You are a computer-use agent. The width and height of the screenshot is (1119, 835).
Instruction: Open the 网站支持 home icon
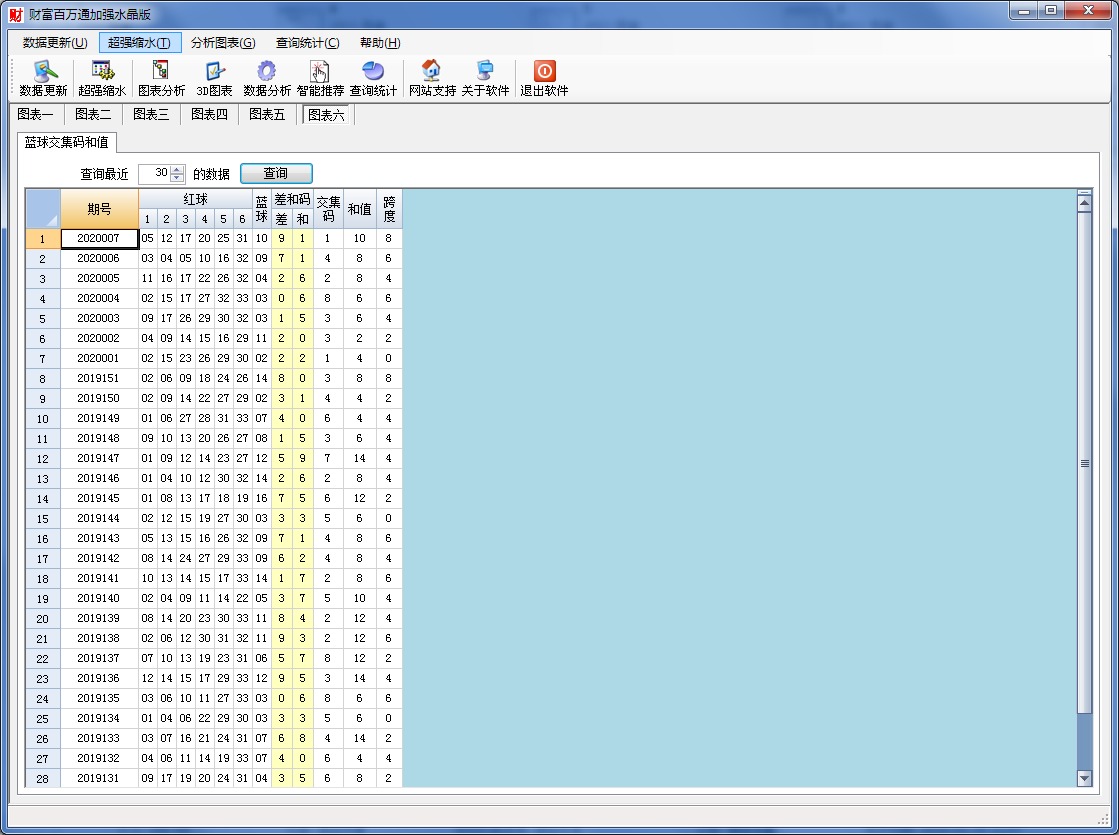pyautogui.click(x=432, y=78)
